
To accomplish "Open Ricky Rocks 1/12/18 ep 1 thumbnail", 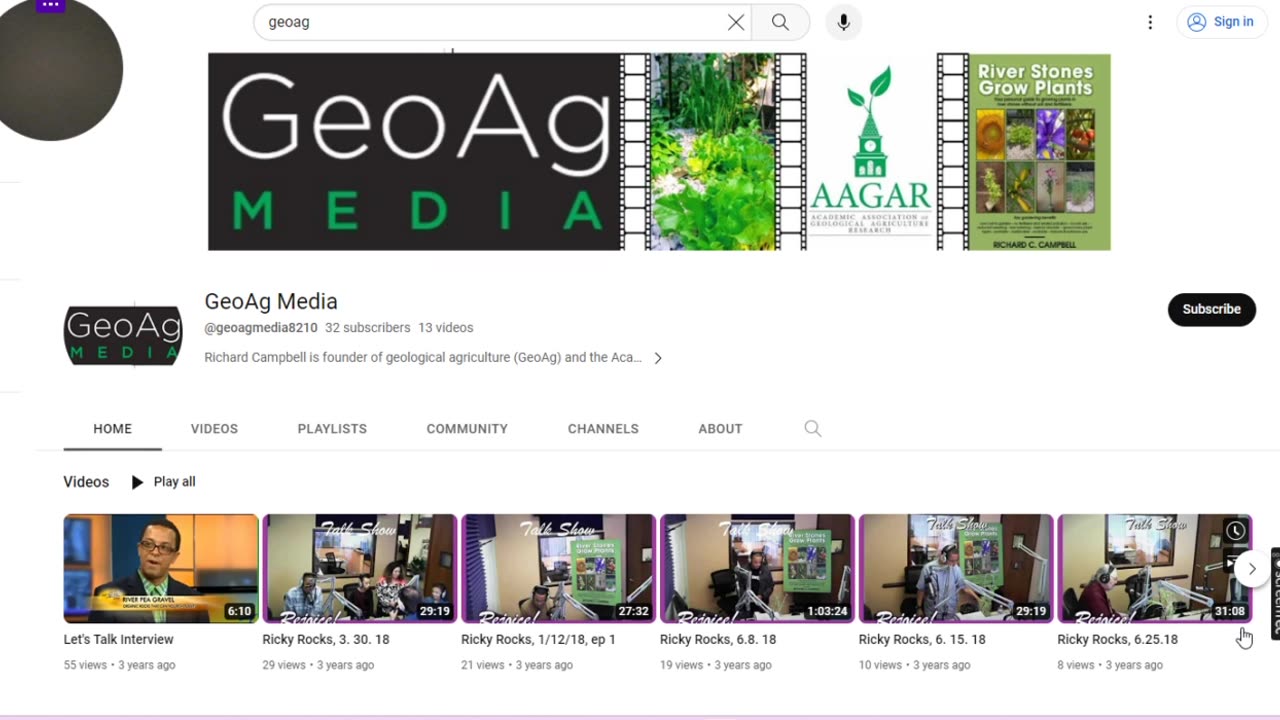I will [x=558, y=568].
